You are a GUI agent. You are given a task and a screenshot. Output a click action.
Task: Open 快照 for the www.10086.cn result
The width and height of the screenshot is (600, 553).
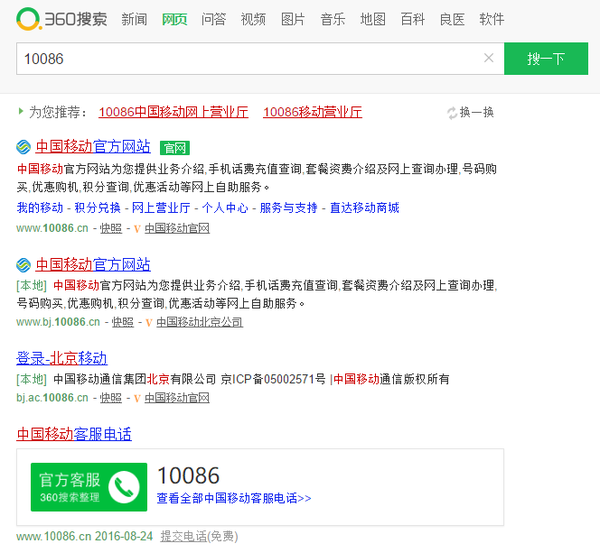pos(111,228)
